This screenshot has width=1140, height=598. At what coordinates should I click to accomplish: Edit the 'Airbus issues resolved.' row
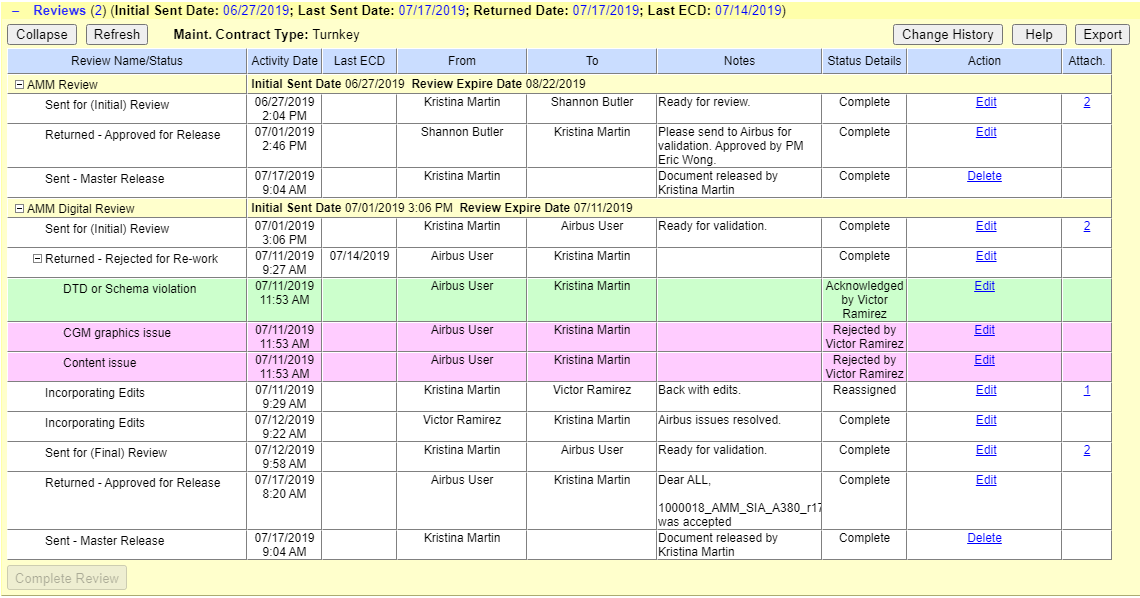pyautogui.click(x=986, y=420)
